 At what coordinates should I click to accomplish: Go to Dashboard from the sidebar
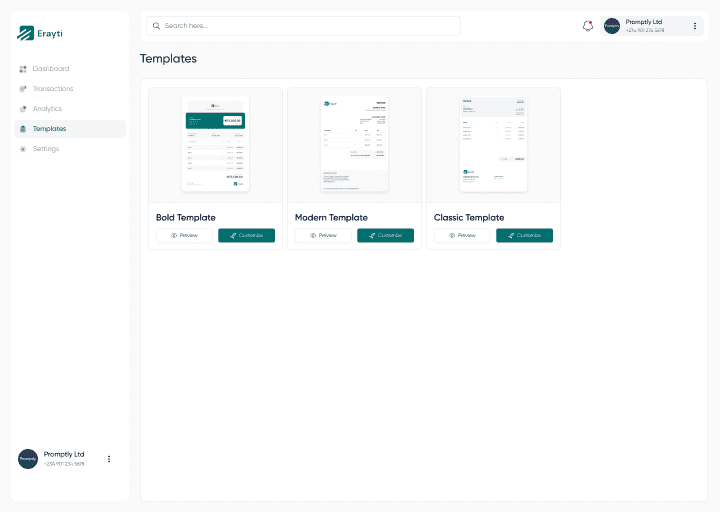coord(50,69)
